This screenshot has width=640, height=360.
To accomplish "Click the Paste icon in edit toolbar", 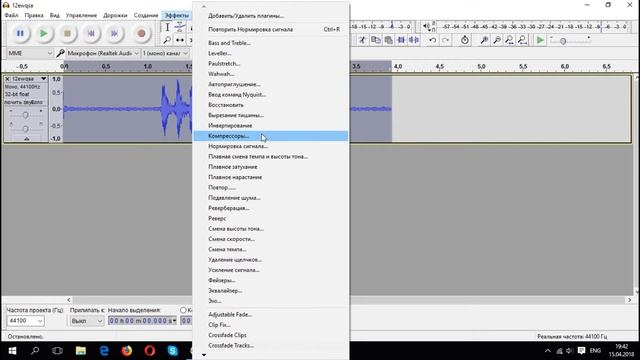I will pos(388,40).
